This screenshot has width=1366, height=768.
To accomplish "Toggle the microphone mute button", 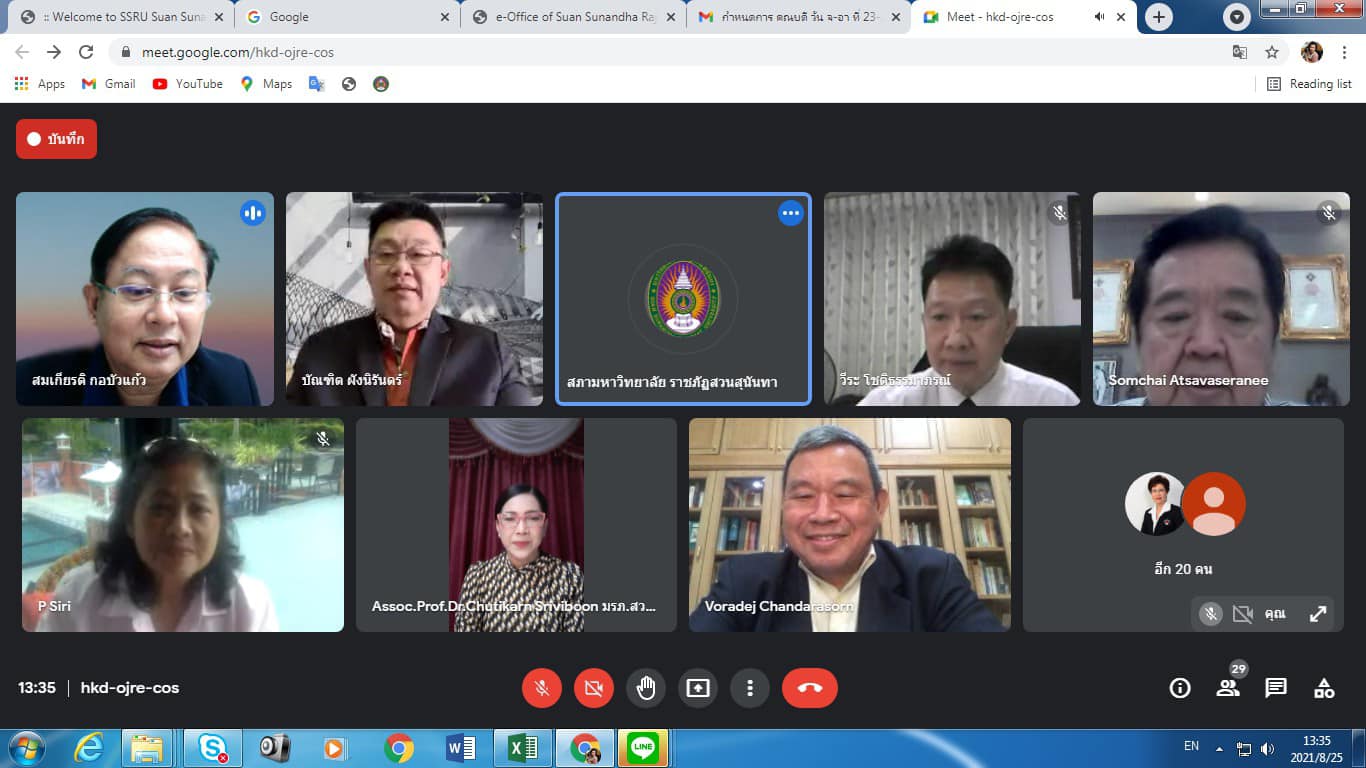I will click(542, 688).
